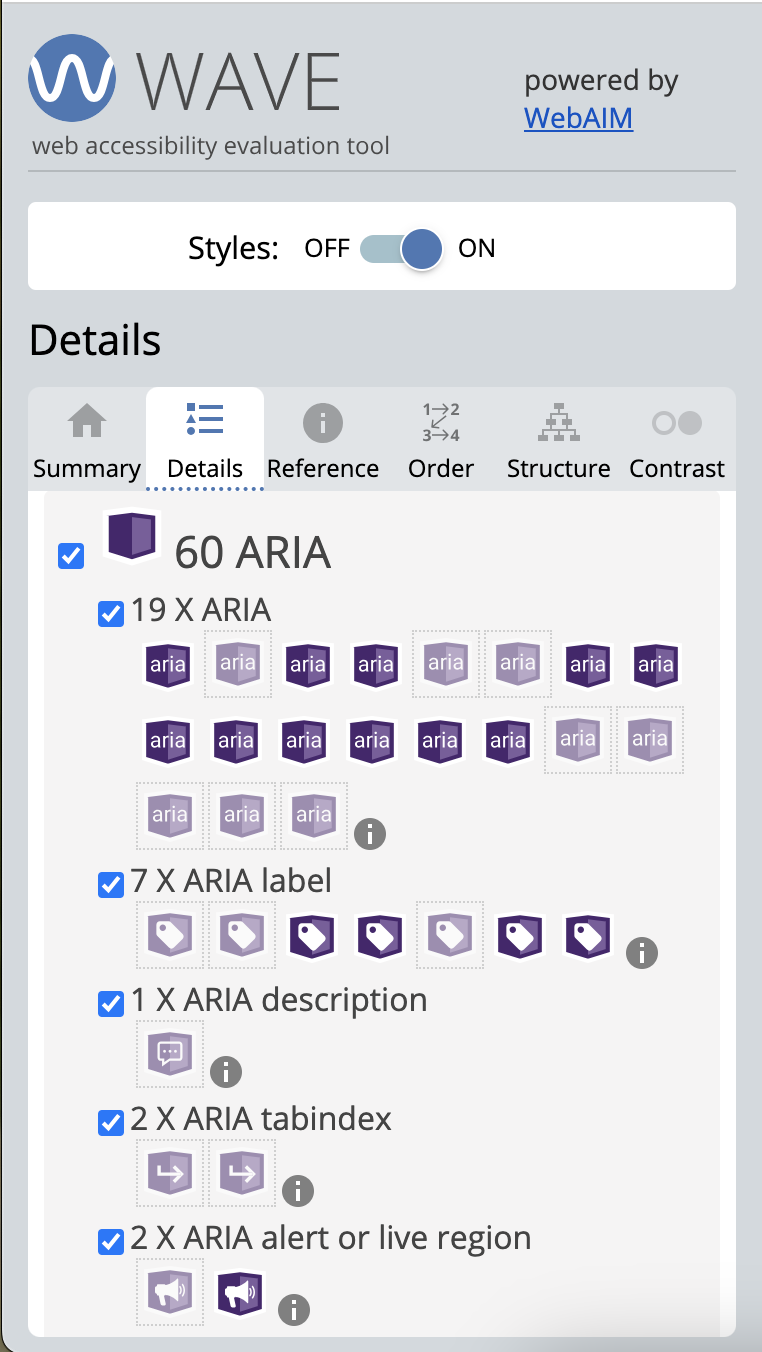Viewport: 762px width, 1352px height.
Task: Disable the 2 X ARIA alert checkbox
Action: point(110,1241)
